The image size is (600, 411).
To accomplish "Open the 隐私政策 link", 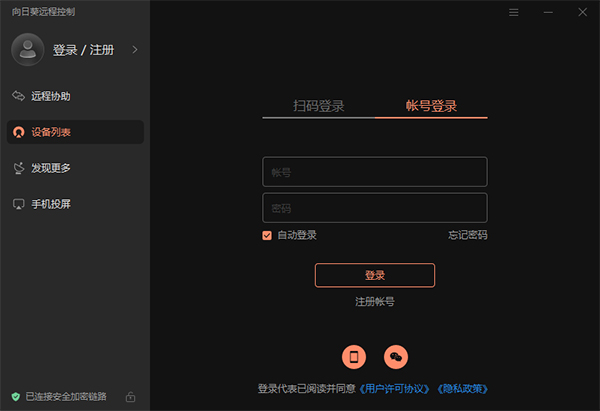I will point(462,389).
